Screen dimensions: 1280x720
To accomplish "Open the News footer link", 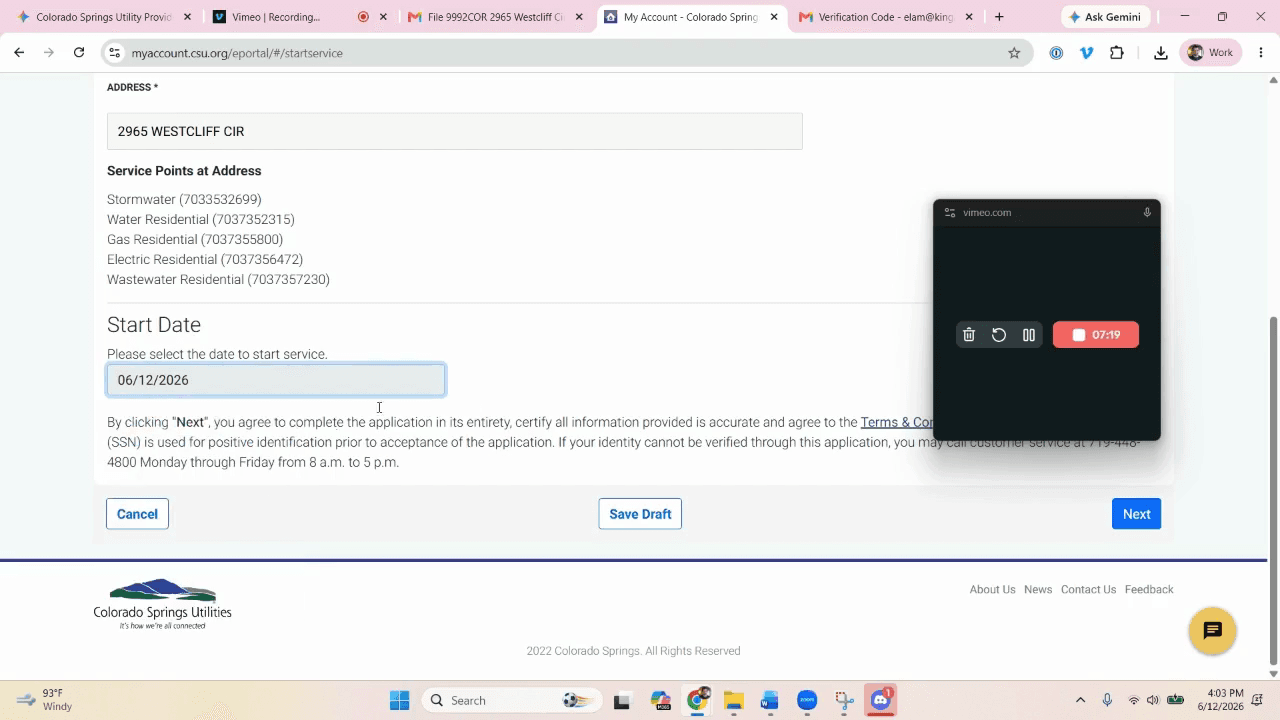I will [1038, 590].
